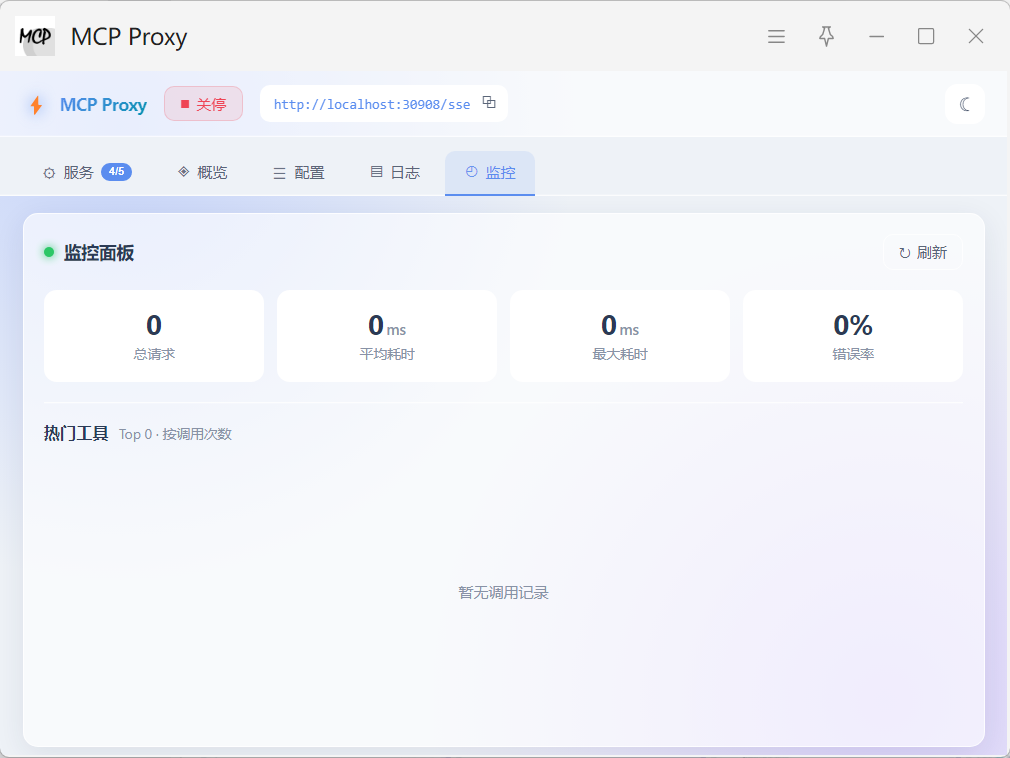
Task: Click the 暂无调用记录 empty message
Action: click(x=504, y=592)
